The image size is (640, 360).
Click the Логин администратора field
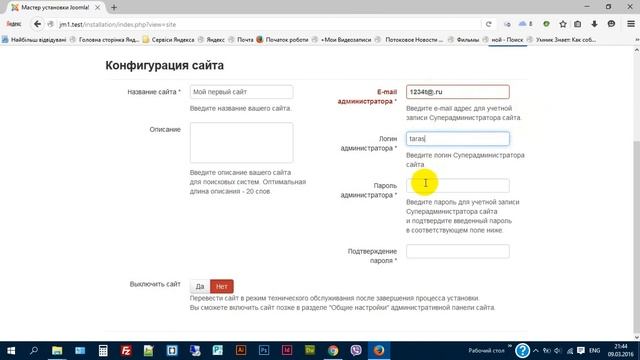click(458, 139)
